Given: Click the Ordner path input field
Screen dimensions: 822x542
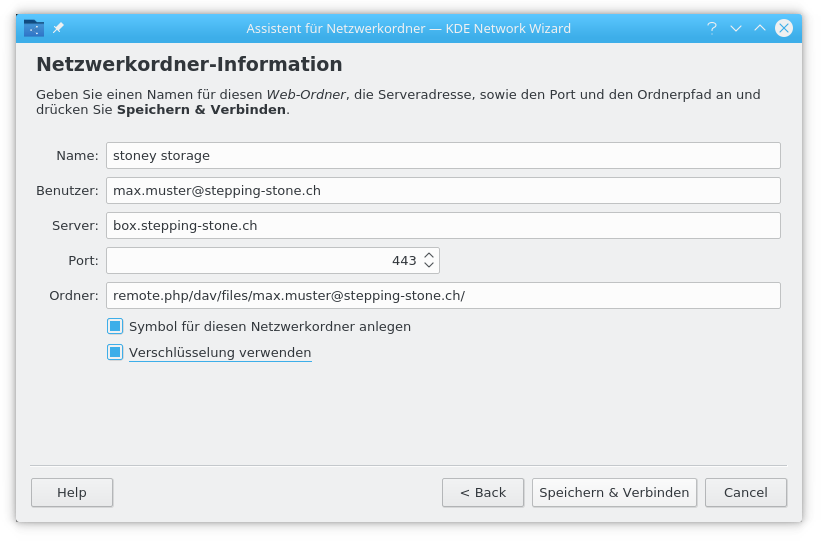Looking at the screenshot, I should point(443,296).
